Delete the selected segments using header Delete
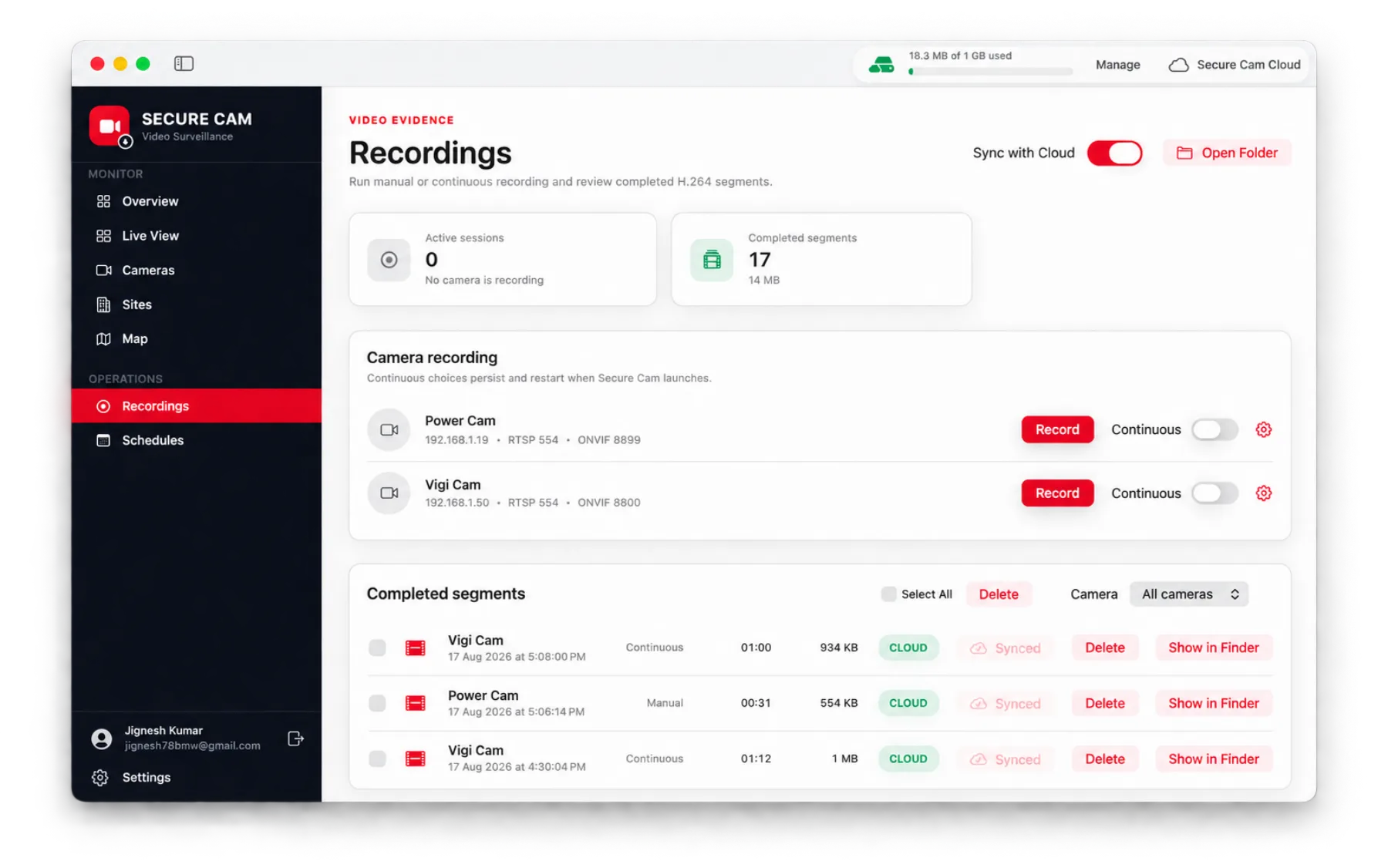Image resolution: width=1388 pixels, height=868 pixels. pyautogui.click(x=999, y=594)
